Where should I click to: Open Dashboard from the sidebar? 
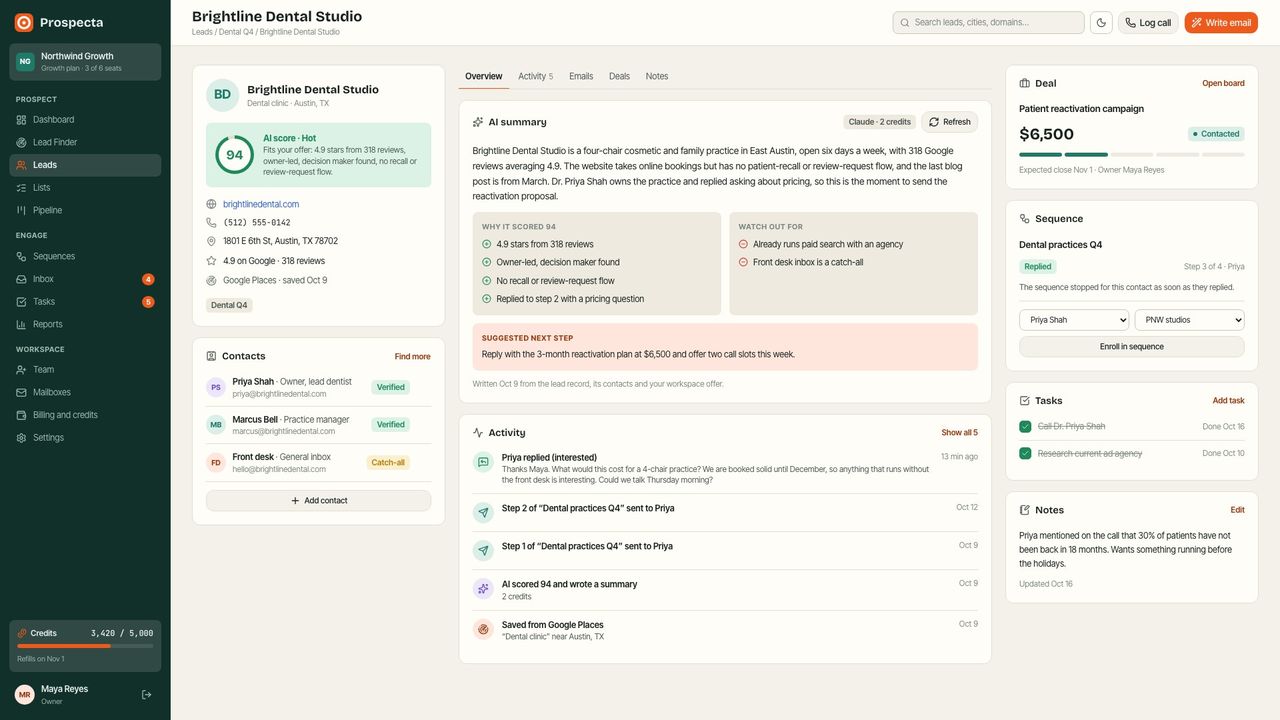[x=85, y=120]
